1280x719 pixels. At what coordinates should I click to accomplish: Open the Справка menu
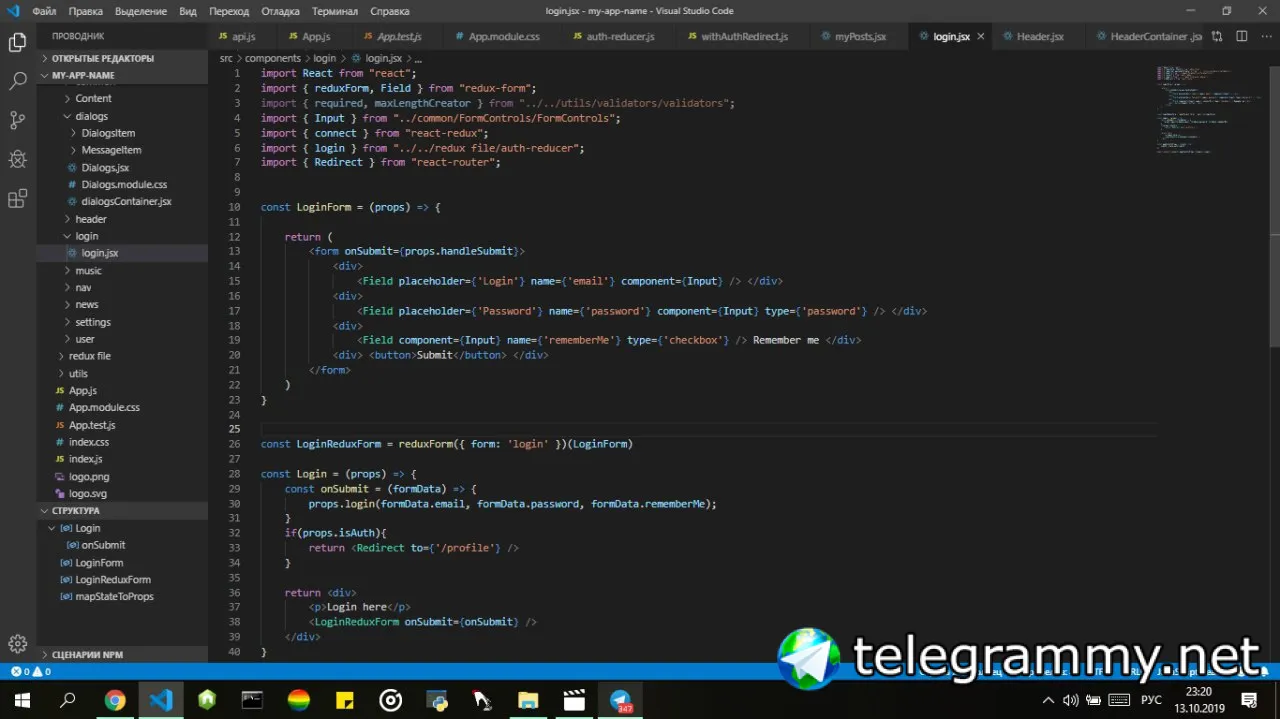pyautogui.click(x=389, y=11)
